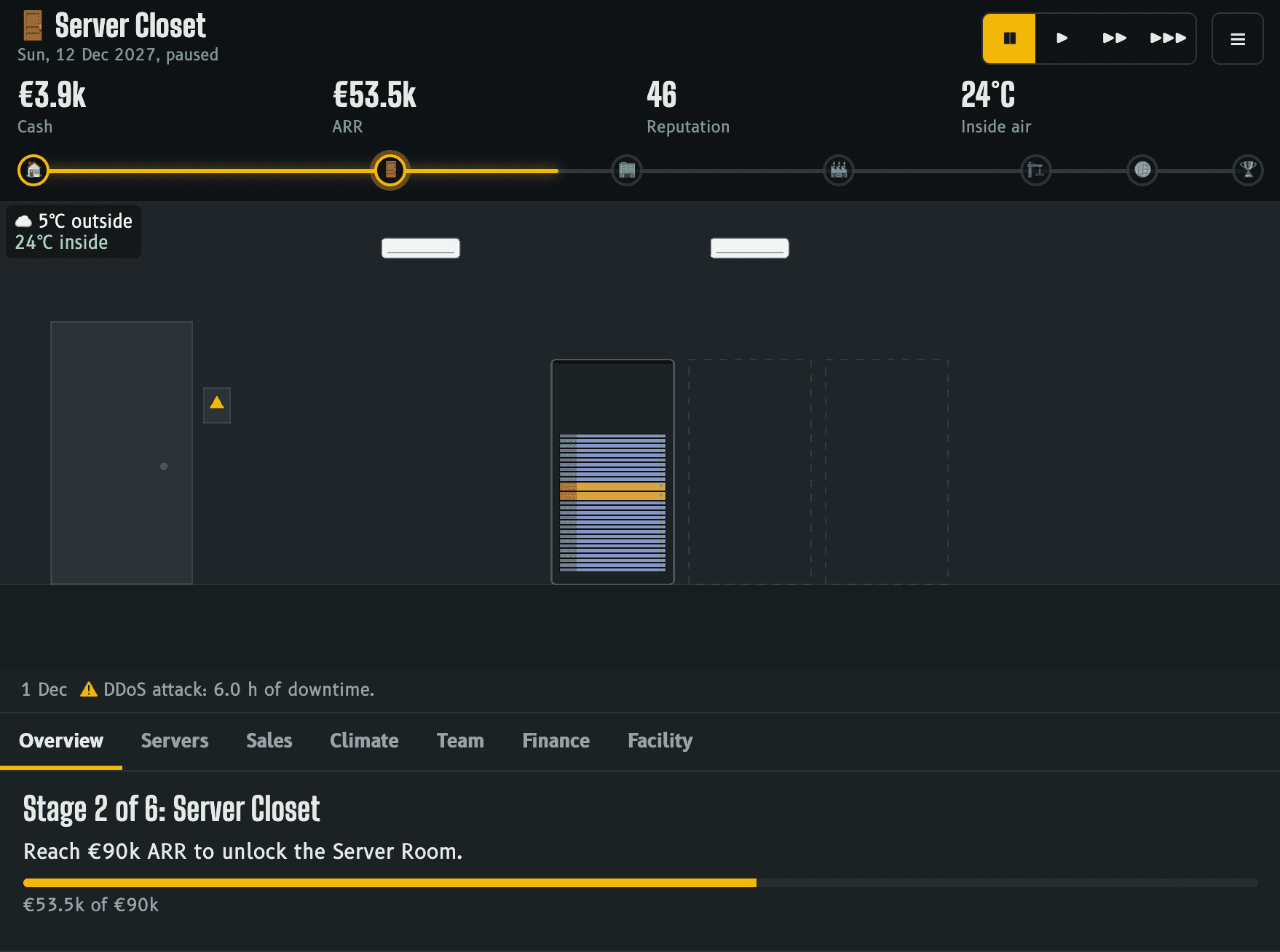
Task: Click the first empty dashed rack slot
Action: point(750,472)
